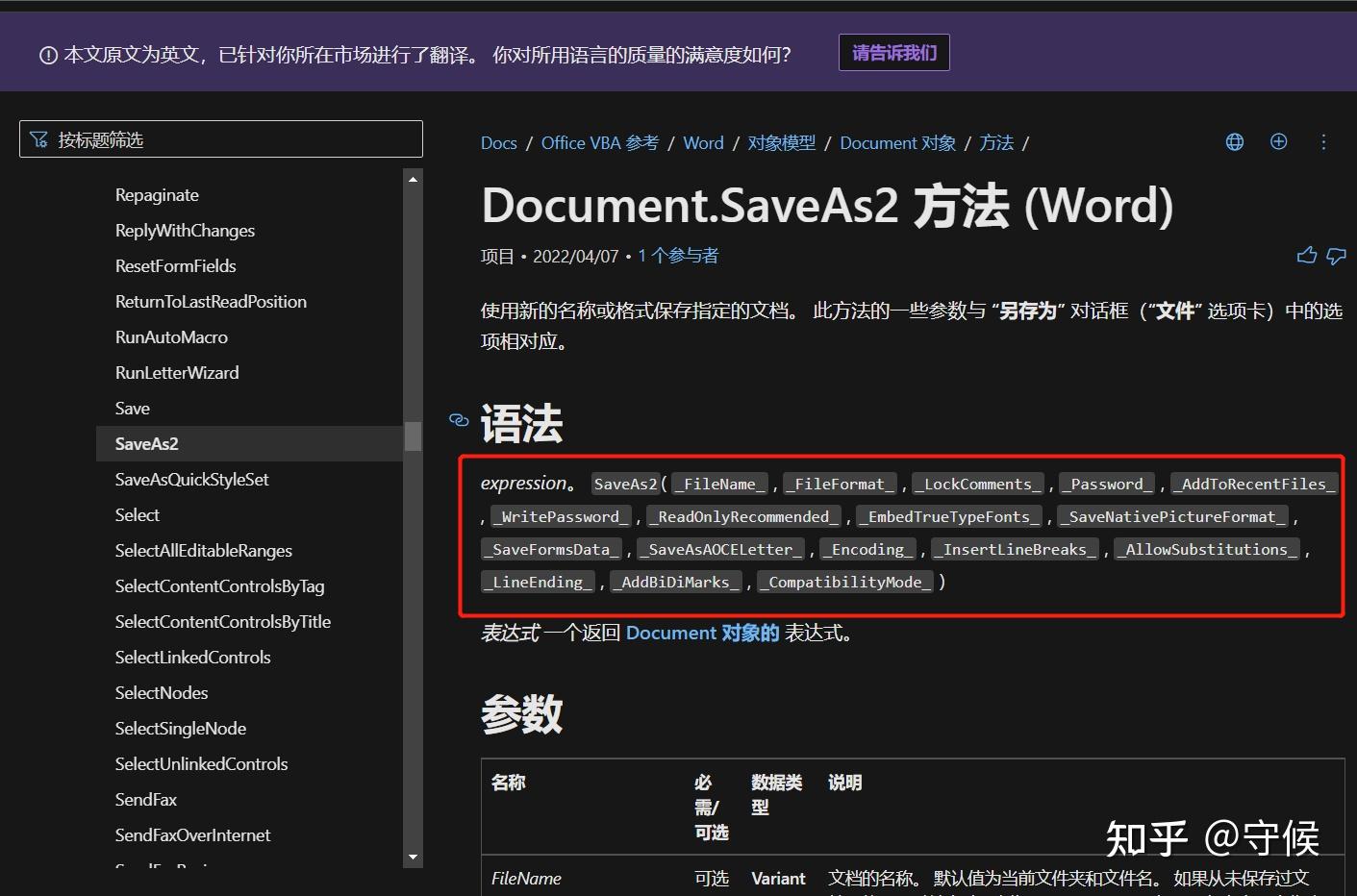Click the _Password_ parameter in the syntax

point(1107,484)
